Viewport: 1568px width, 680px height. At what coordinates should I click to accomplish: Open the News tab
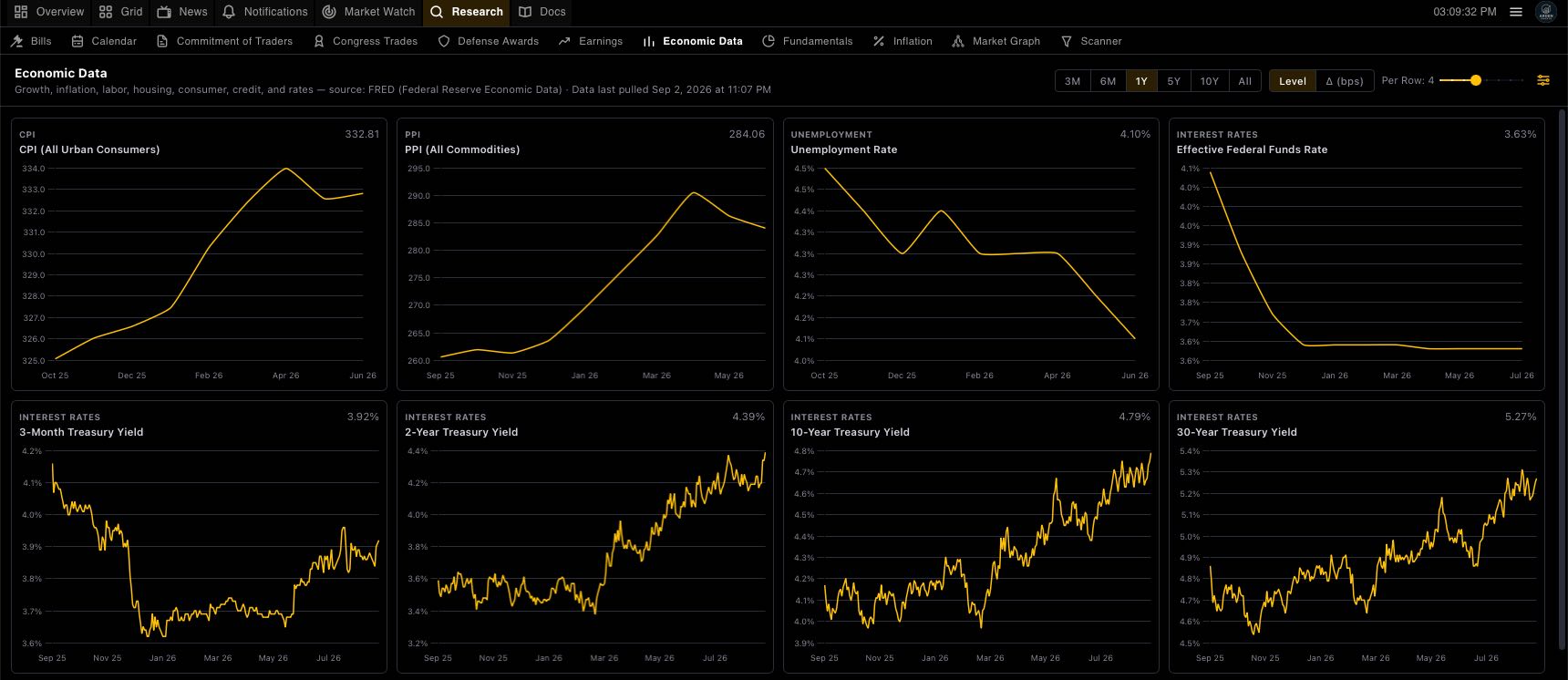tap(182, 12)
